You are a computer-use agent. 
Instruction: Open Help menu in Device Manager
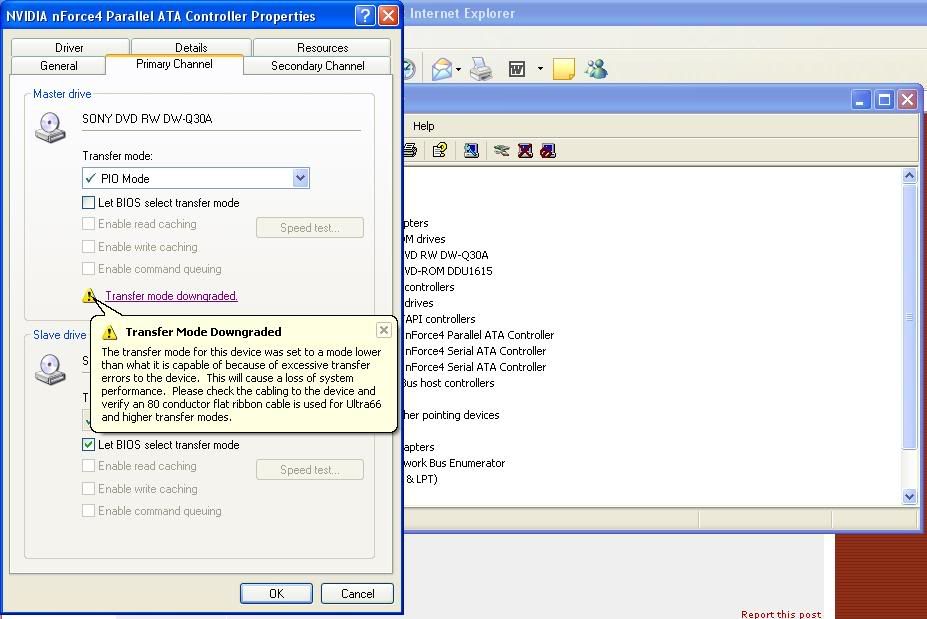pos(423,126)
